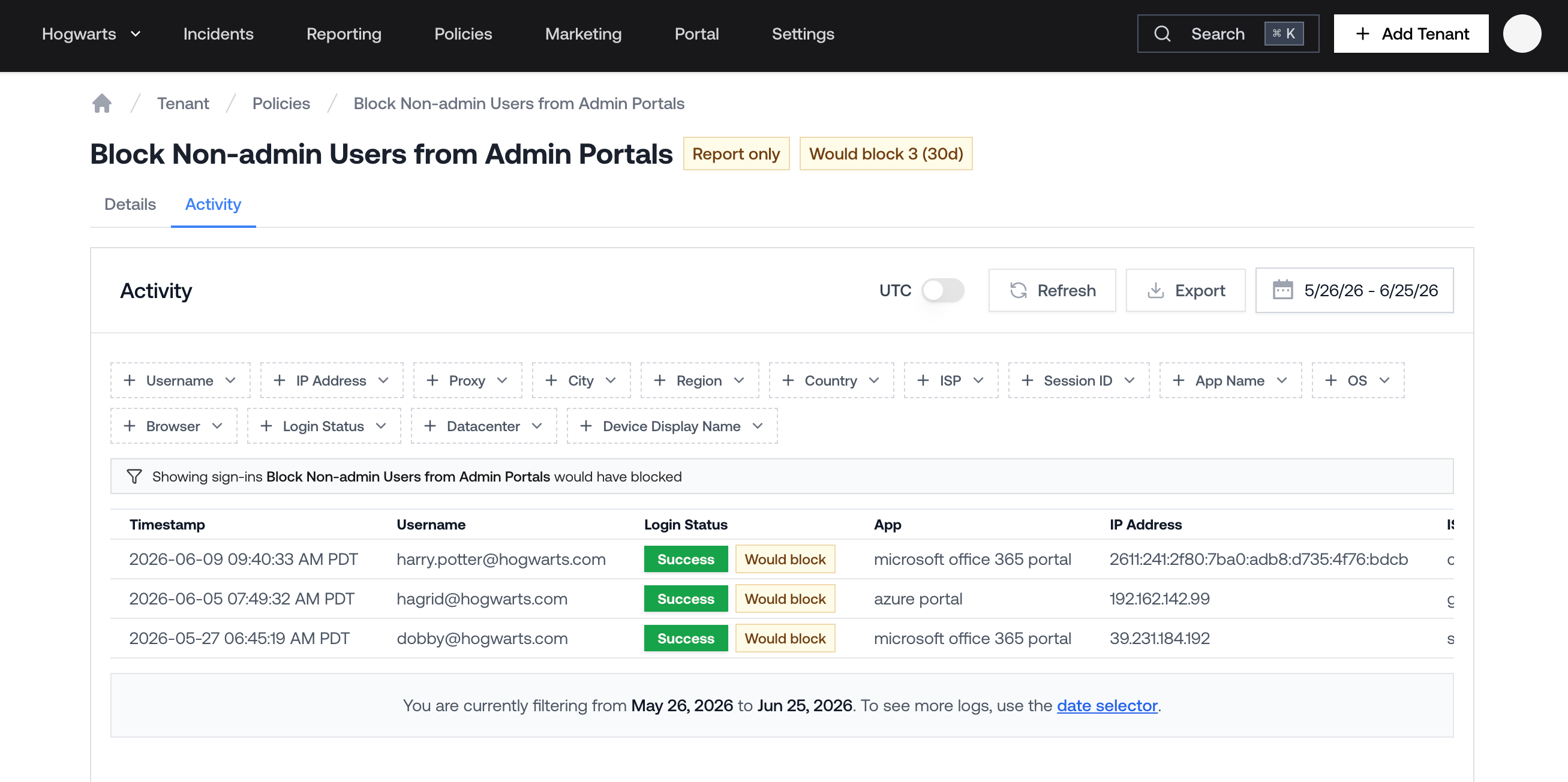Go to Tenant breadcrumb link
This screenshot has width=1568, height=782.
(182, 104)
